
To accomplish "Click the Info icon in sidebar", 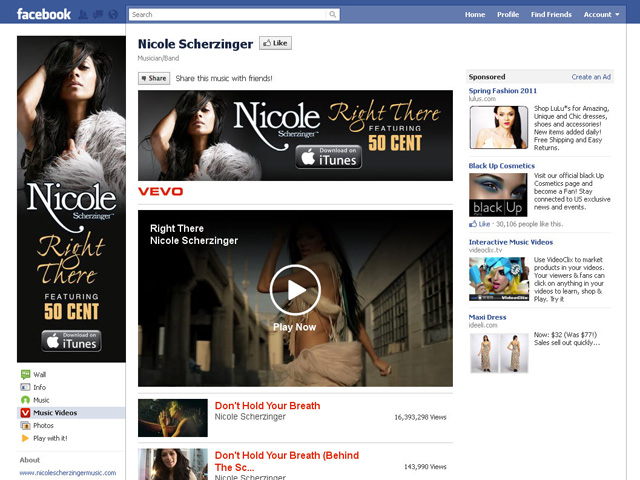I will pyautogui.click(x=25, y=387).
